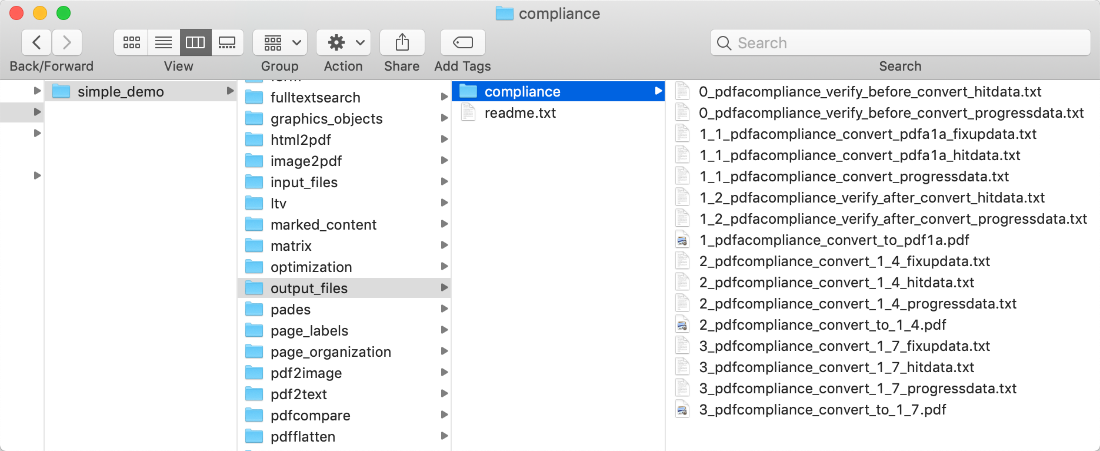Viewport: 1100px width, 451px height.
Task: Select the output_files folder
Action: pos(309,288)
